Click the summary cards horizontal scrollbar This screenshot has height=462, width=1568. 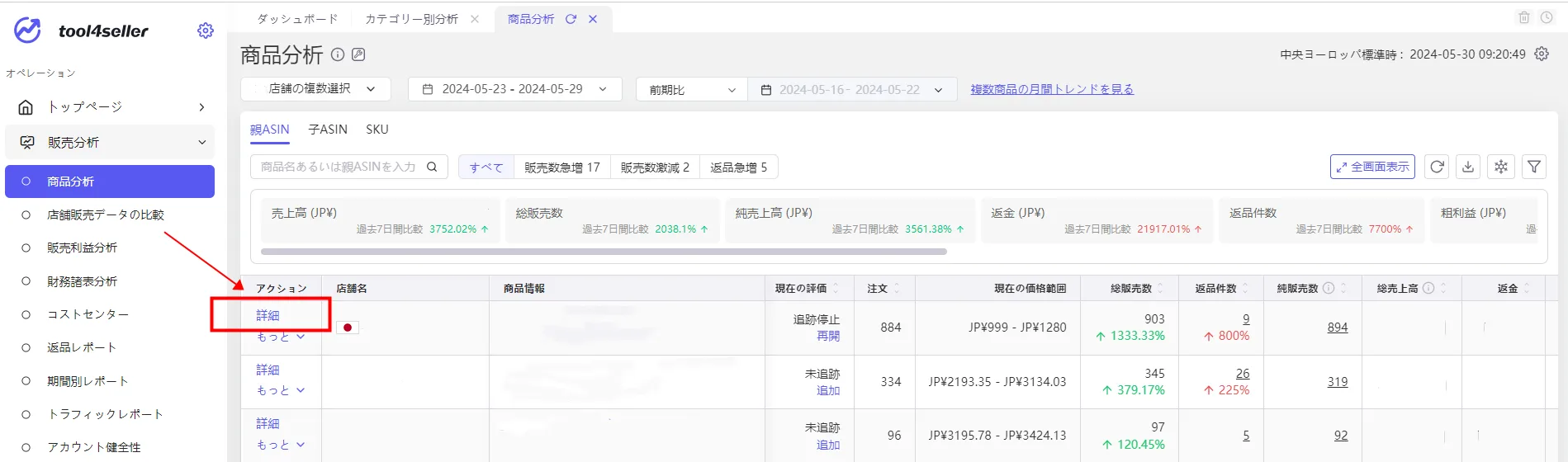(x=604, y=252)
